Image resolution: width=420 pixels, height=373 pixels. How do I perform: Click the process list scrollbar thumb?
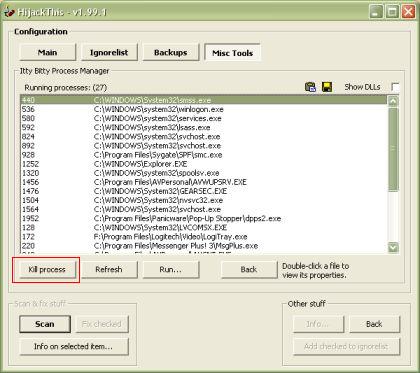click(393, 149)
